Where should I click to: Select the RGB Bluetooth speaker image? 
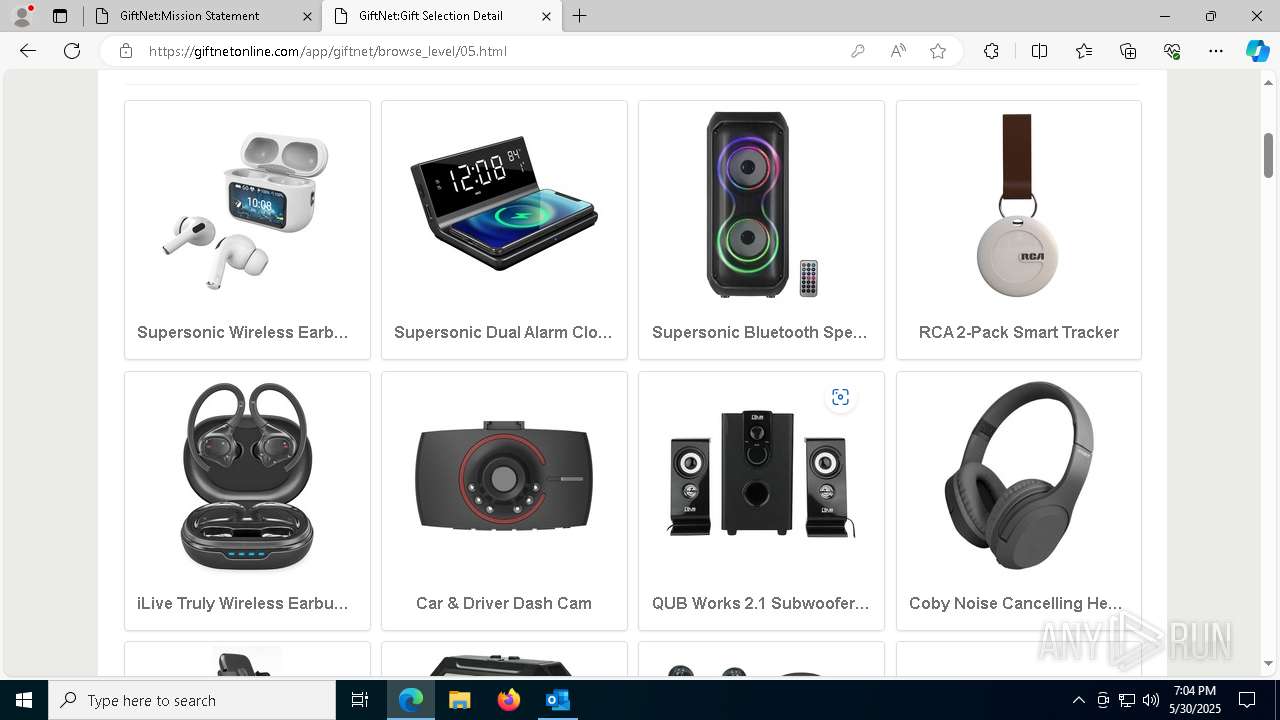point(761,204)
